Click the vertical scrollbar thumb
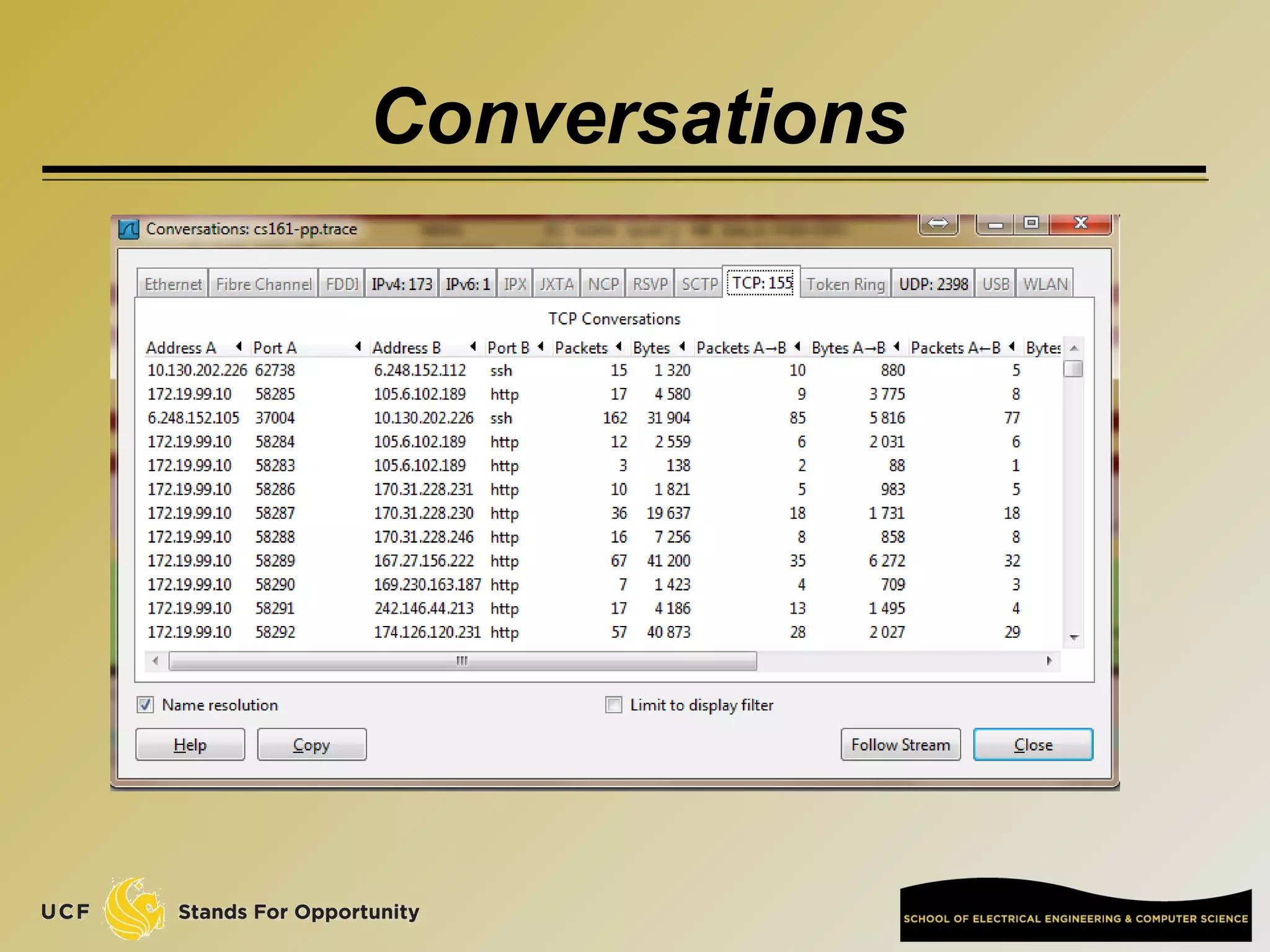The height and width of the screenshot is (952, 1270). 1073,369
